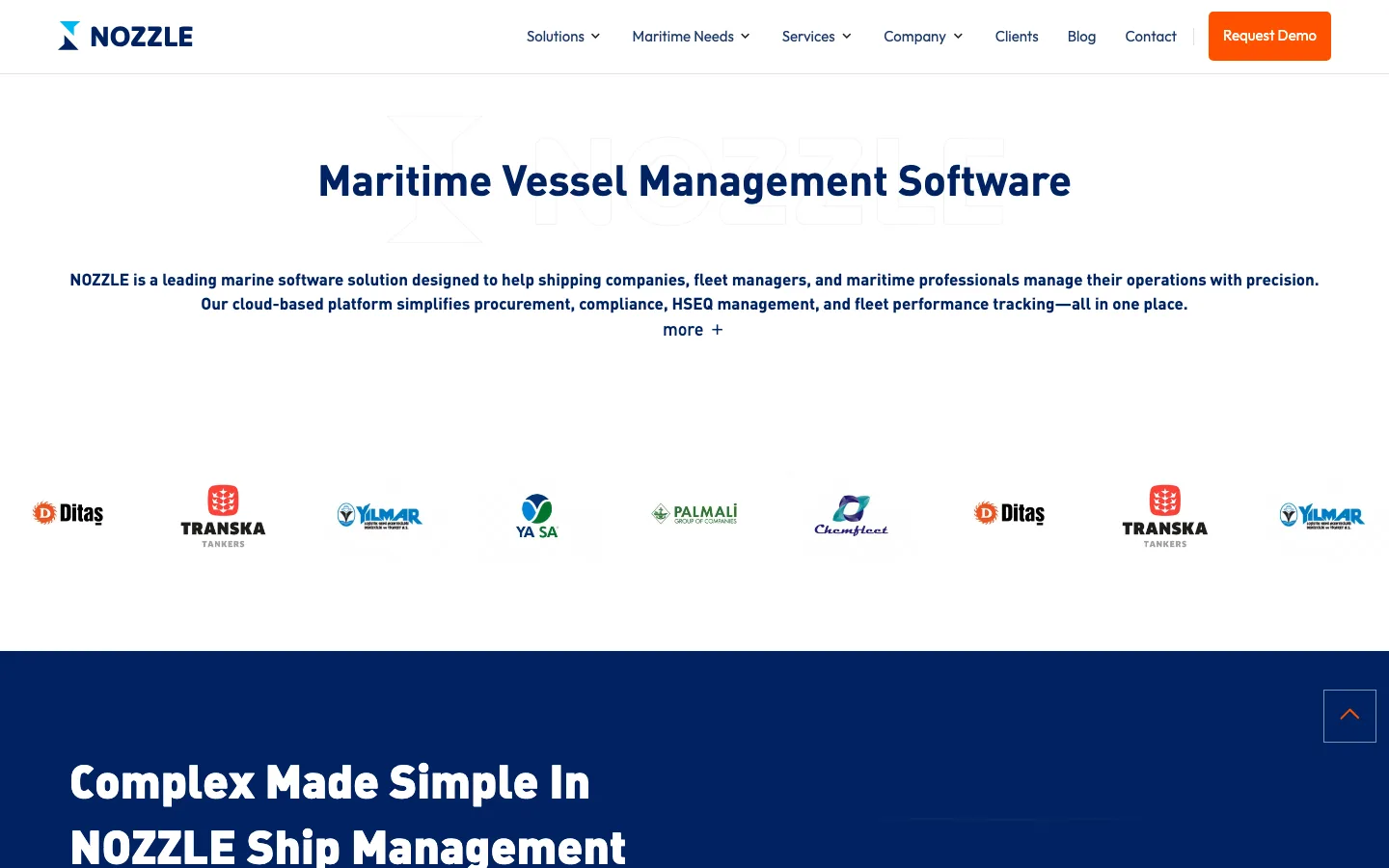Click the 'Maritime Vessel Management Software' heading

[694, 181]
